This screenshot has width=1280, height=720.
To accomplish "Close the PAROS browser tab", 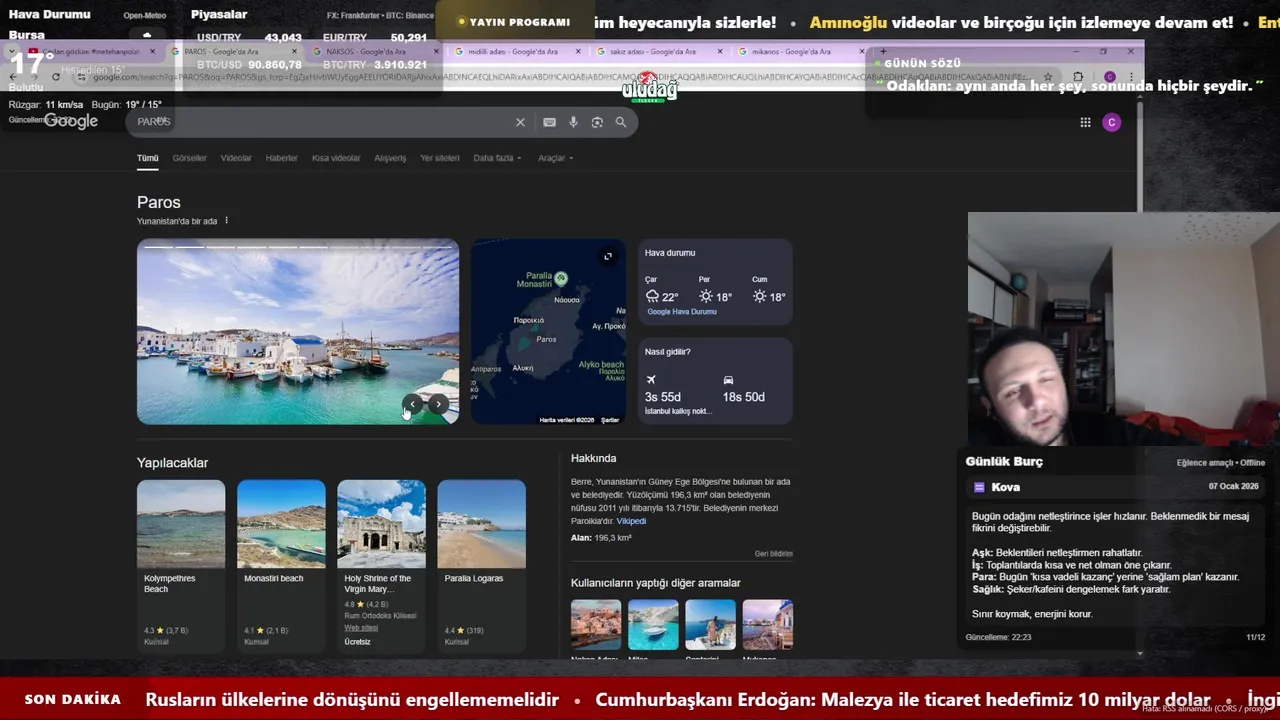I will coord(294,51).
